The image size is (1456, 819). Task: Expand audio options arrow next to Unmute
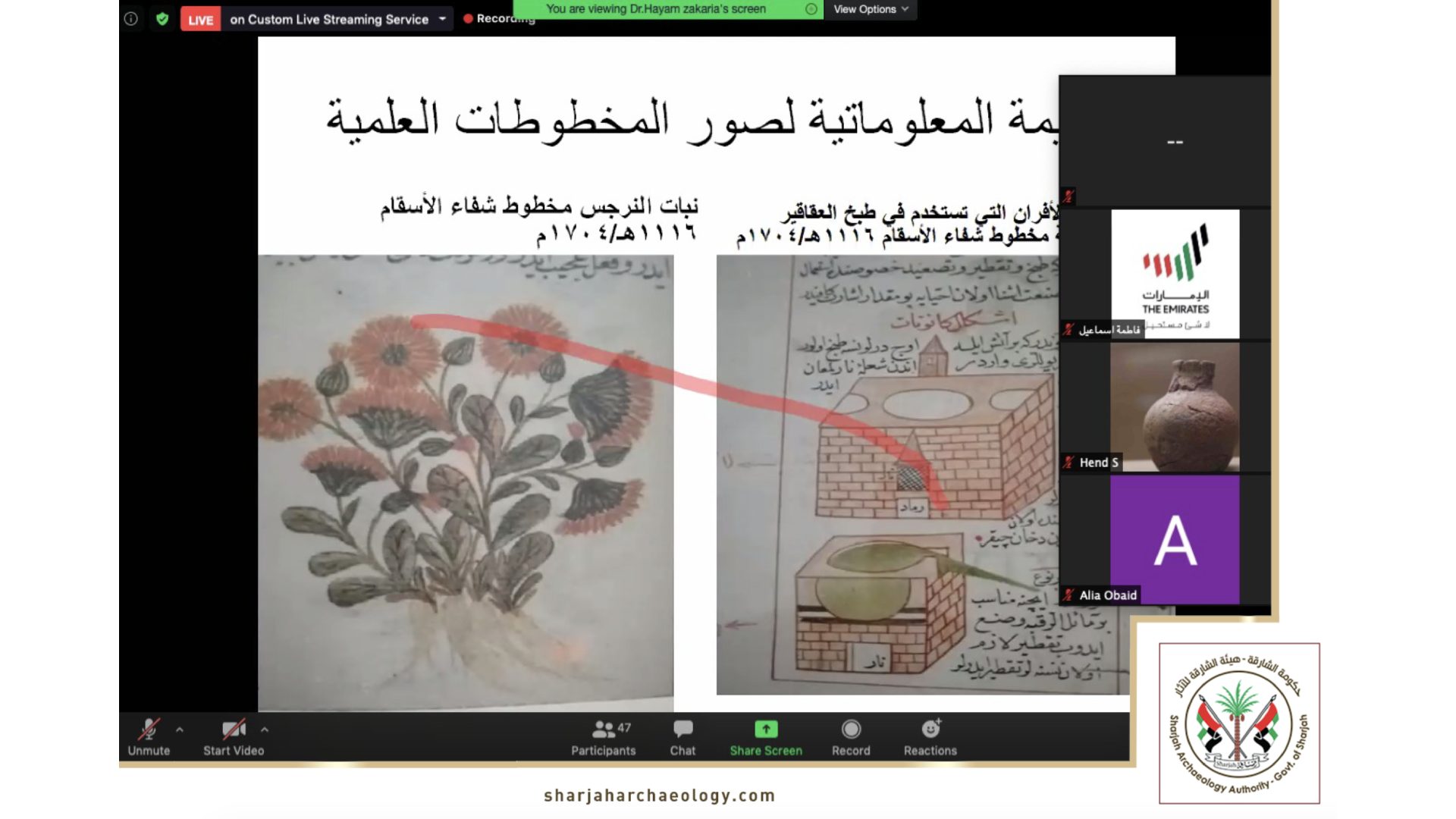tap(180, 730)
